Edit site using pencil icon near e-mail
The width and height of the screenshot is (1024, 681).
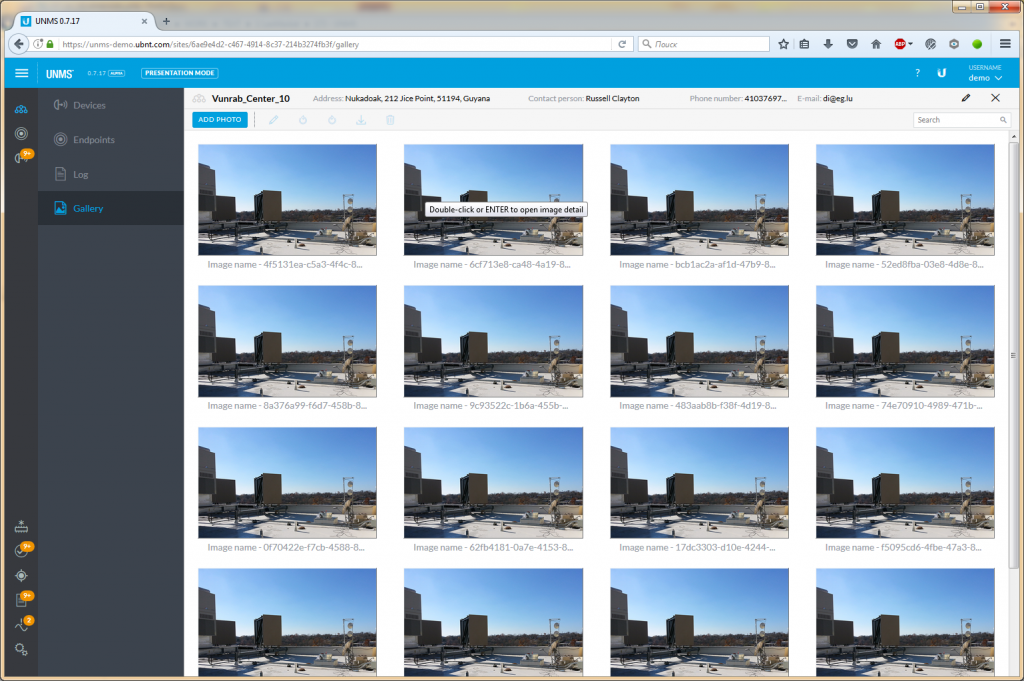(965, 98)
